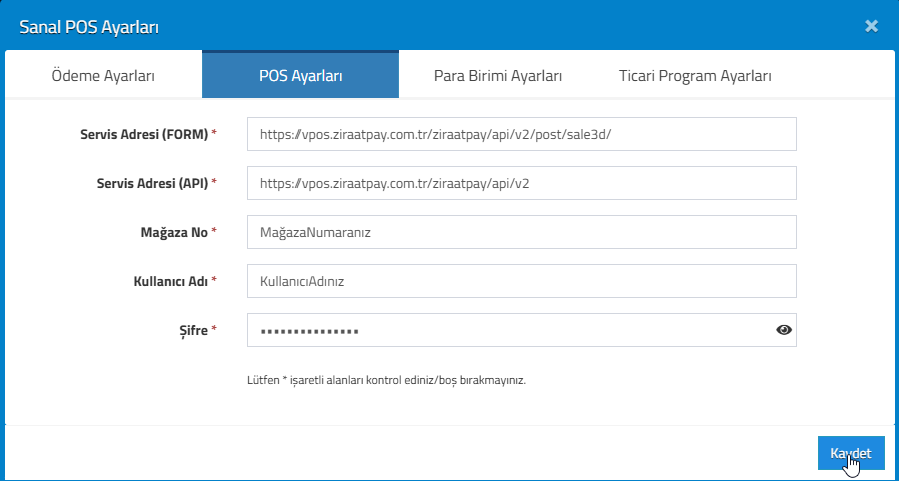Show the password with the eye icon
The height and width of the screenshot is (481, 899).
(784, 330)
